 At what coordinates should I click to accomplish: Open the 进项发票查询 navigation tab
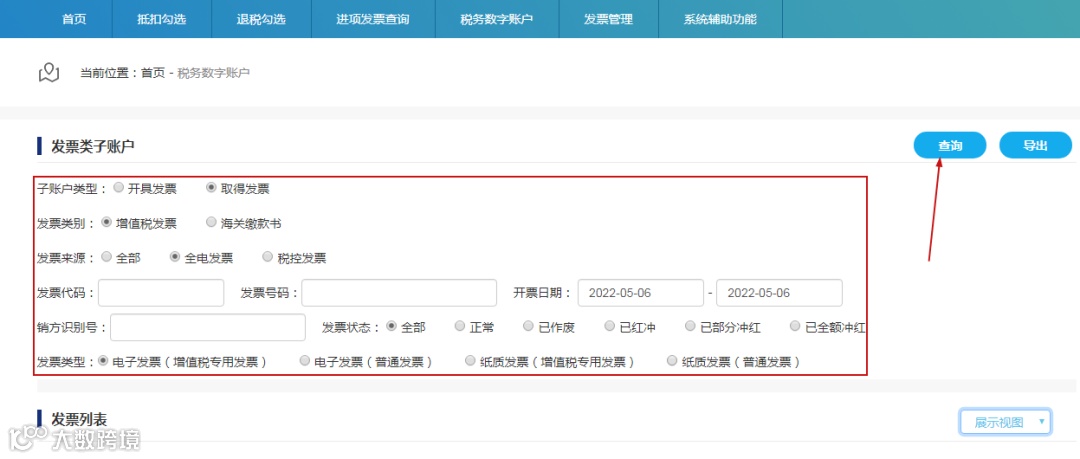point(373,19)
